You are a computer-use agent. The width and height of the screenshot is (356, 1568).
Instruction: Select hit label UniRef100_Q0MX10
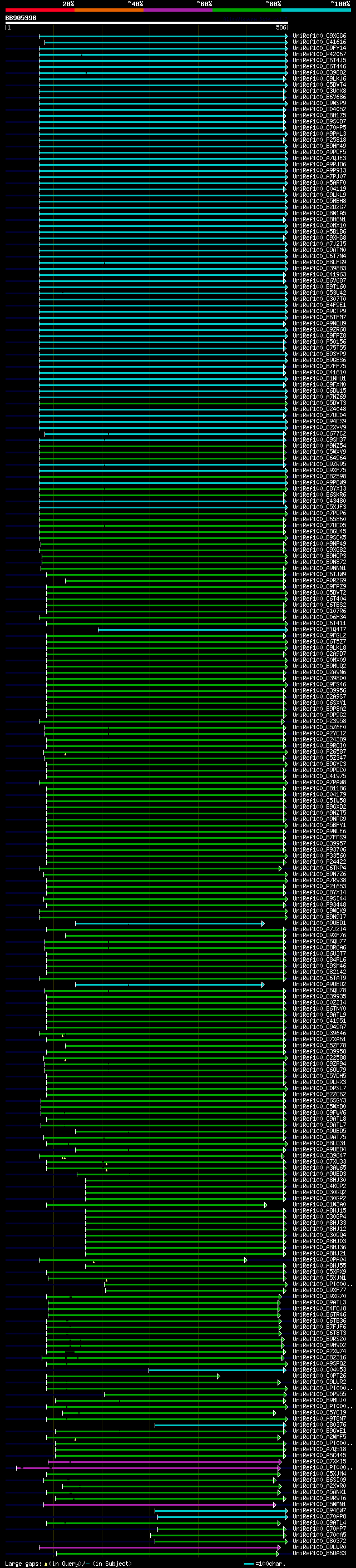[x=319, y=225]
